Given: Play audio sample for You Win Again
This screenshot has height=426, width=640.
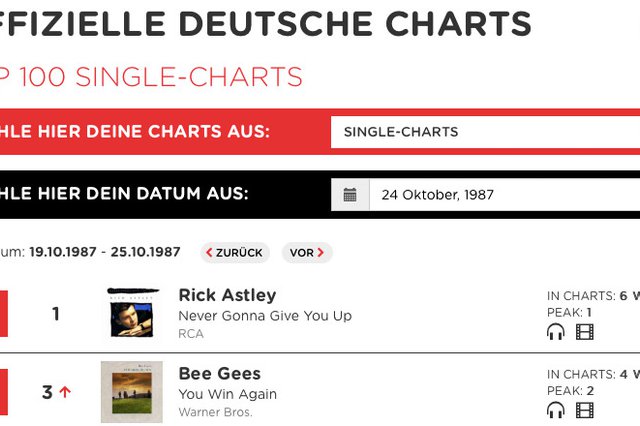Looking at the screenshot, I should pyautogui.click(x=556, y=410).
